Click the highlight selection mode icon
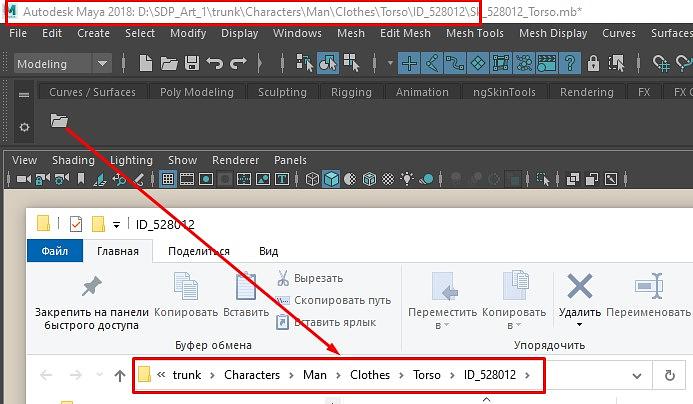 click(616, 63)
